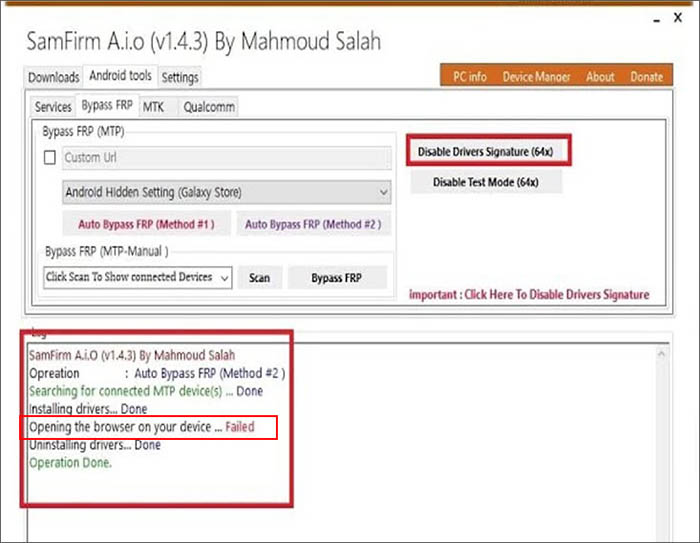
Task: Open the Qualcomm sub-tab
Action: tap(209, 107)
